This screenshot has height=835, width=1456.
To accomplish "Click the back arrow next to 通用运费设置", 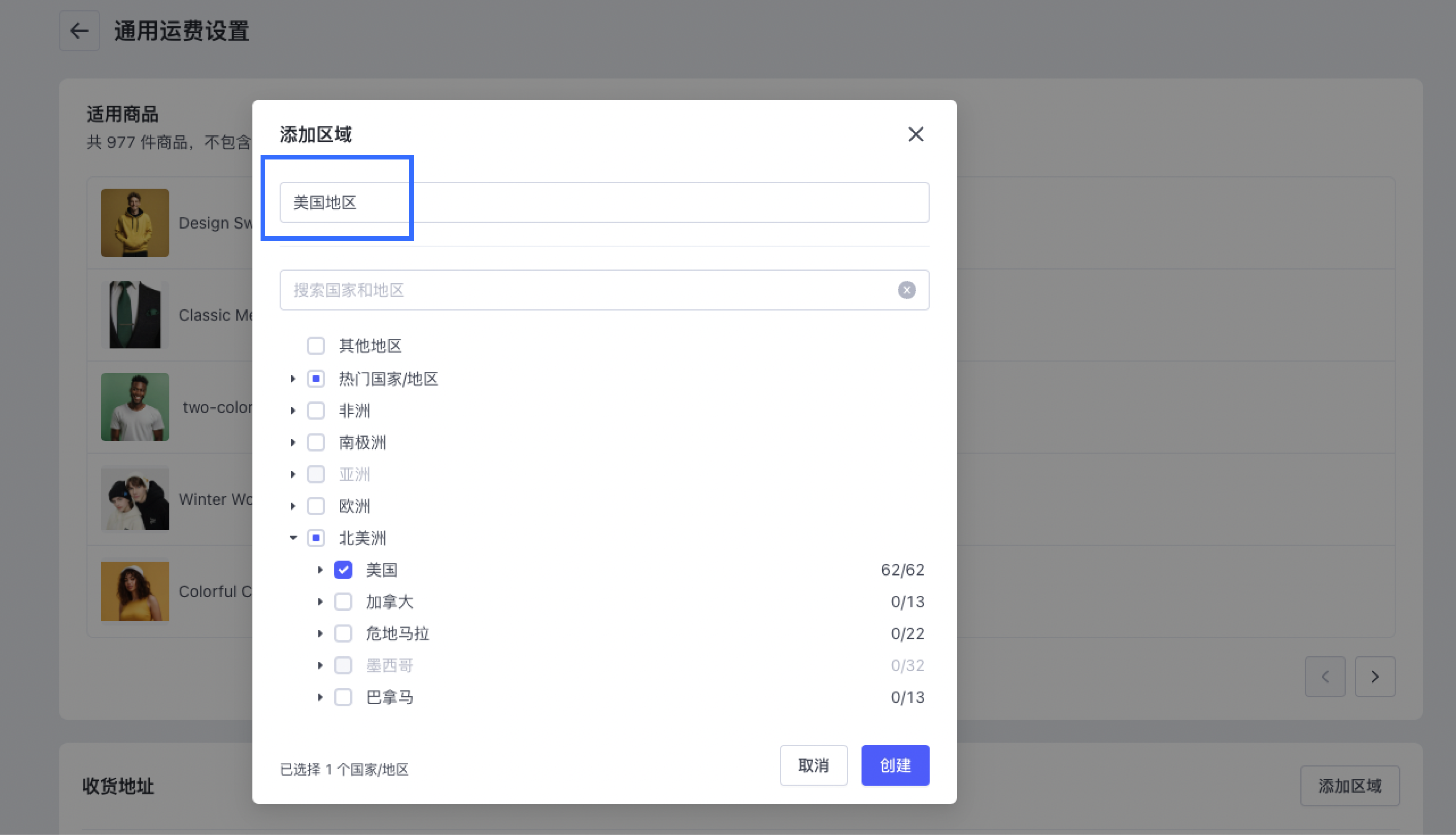I will pyautogui.click(x=79, y=31).
